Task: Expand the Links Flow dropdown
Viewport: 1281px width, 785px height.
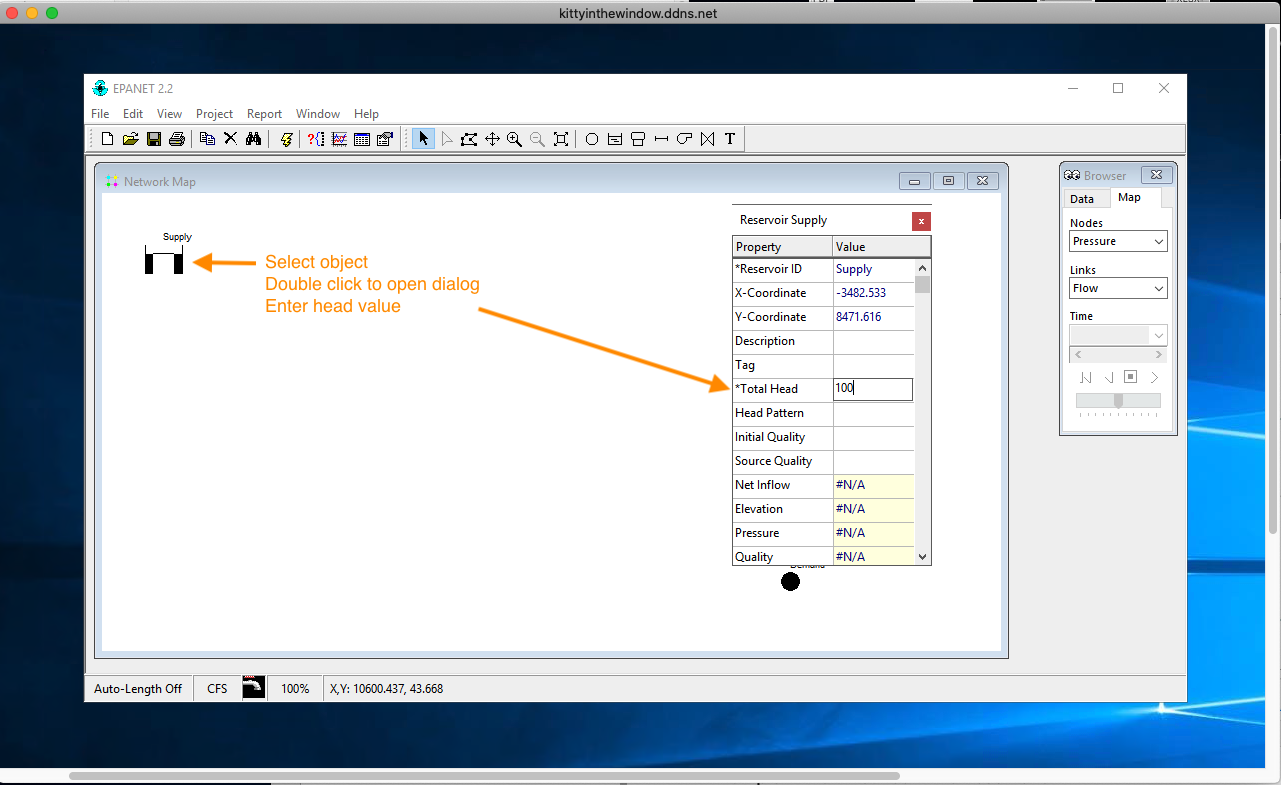Action: 1158,288
